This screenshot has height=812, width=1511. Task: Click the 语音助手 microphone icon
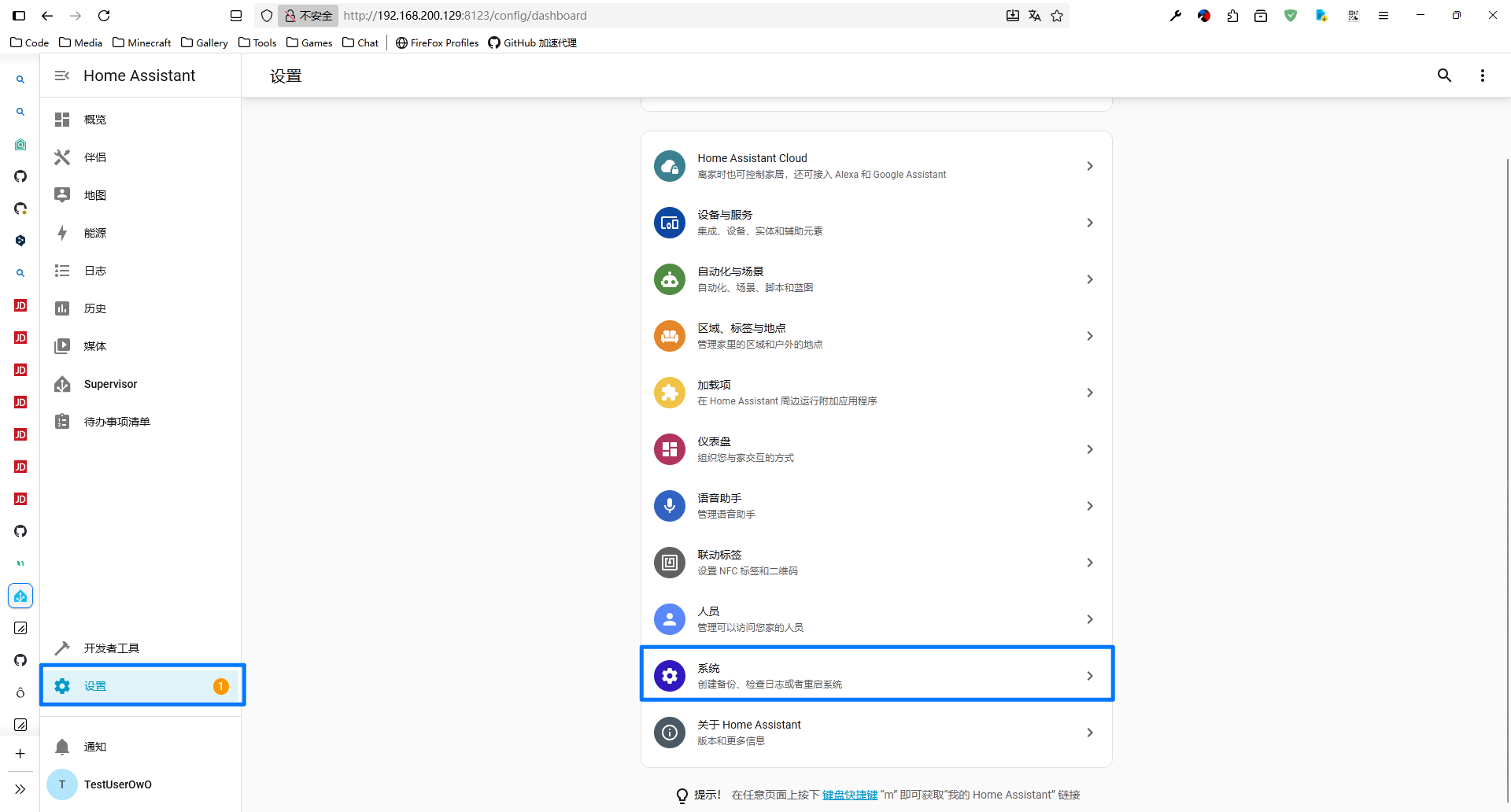(669, 506)
